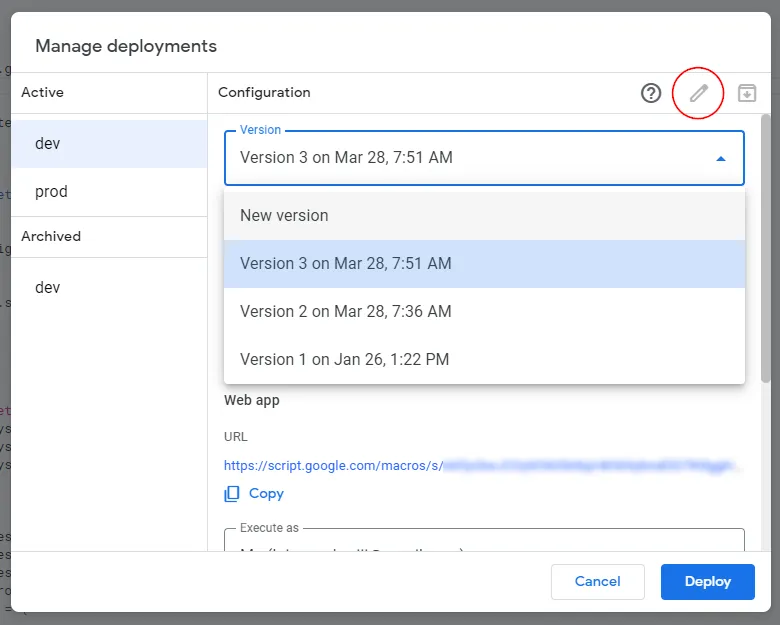
Task: Select Version 3 on Mar 28 option
Action: click(x=346, y=264)
